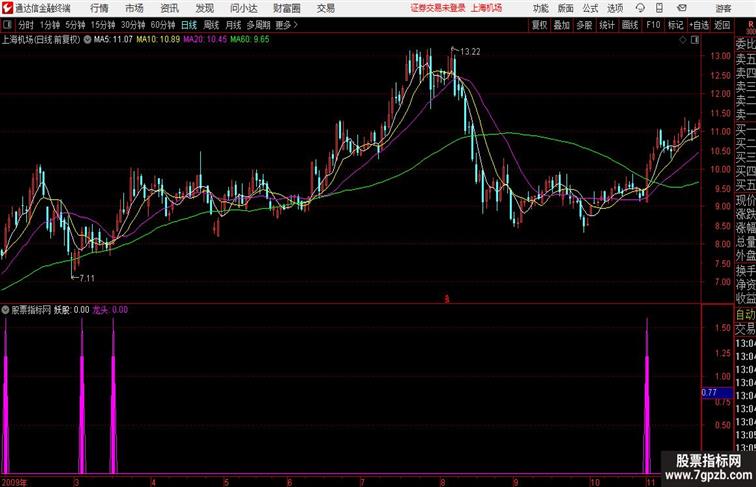The image size is (756, 487).
Task: Open the customer service headset icon
Action: tap(640, 8)
